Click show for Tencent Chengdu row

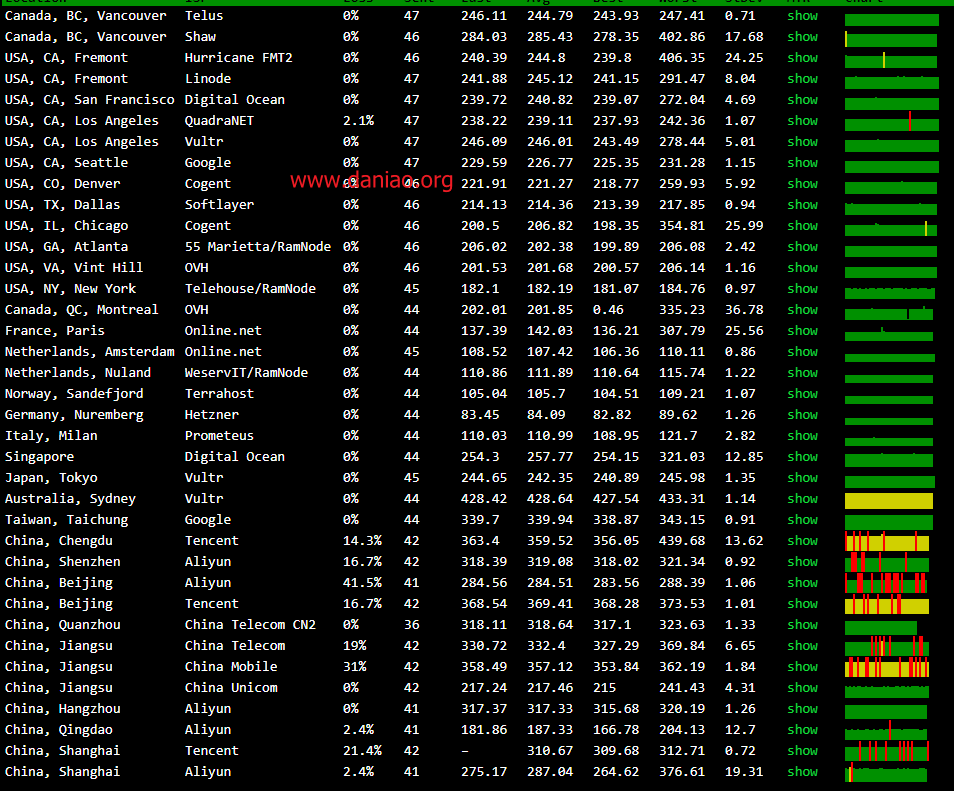point(803,540)
